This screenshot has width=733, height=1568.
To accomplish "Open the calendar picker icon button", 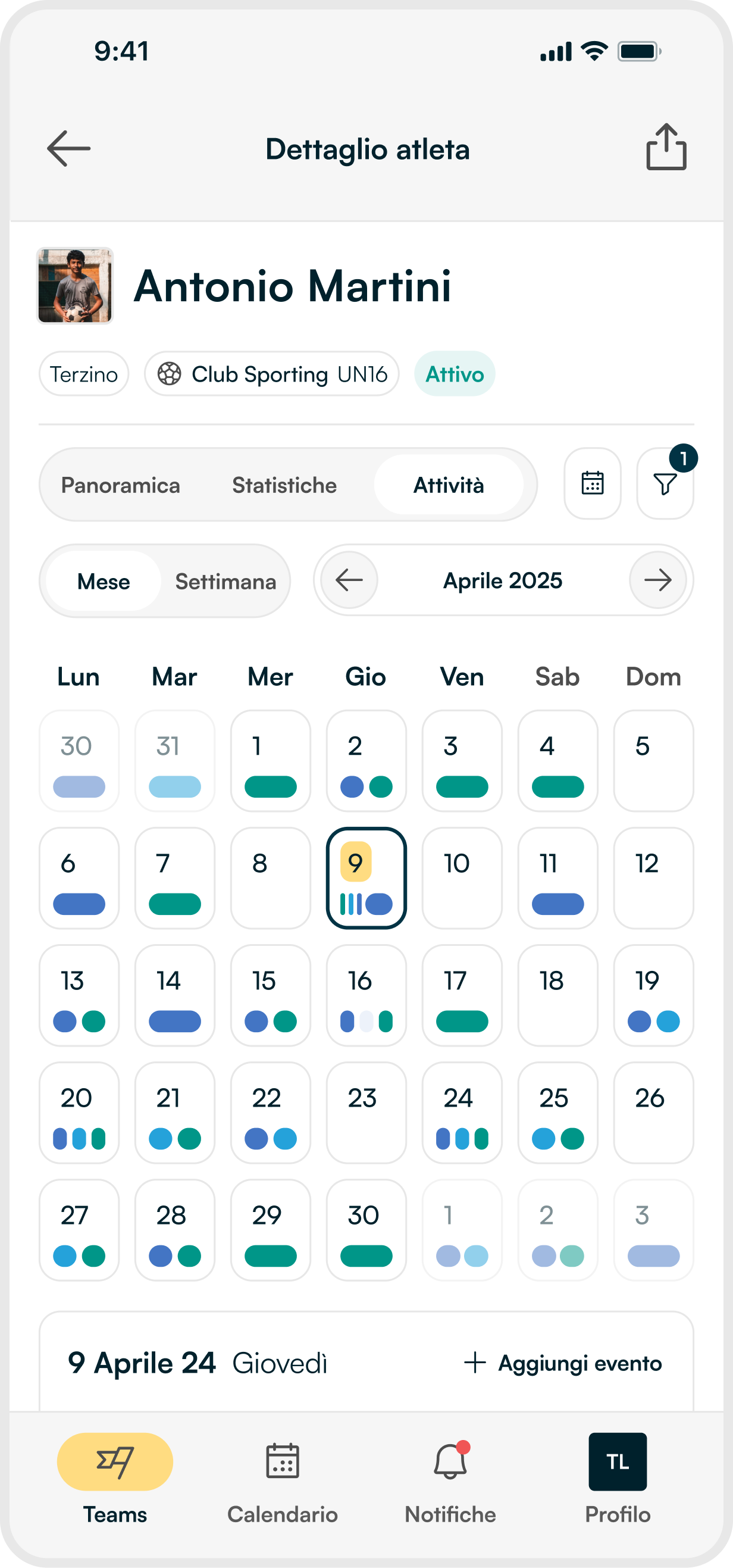I will coord(592,484).
